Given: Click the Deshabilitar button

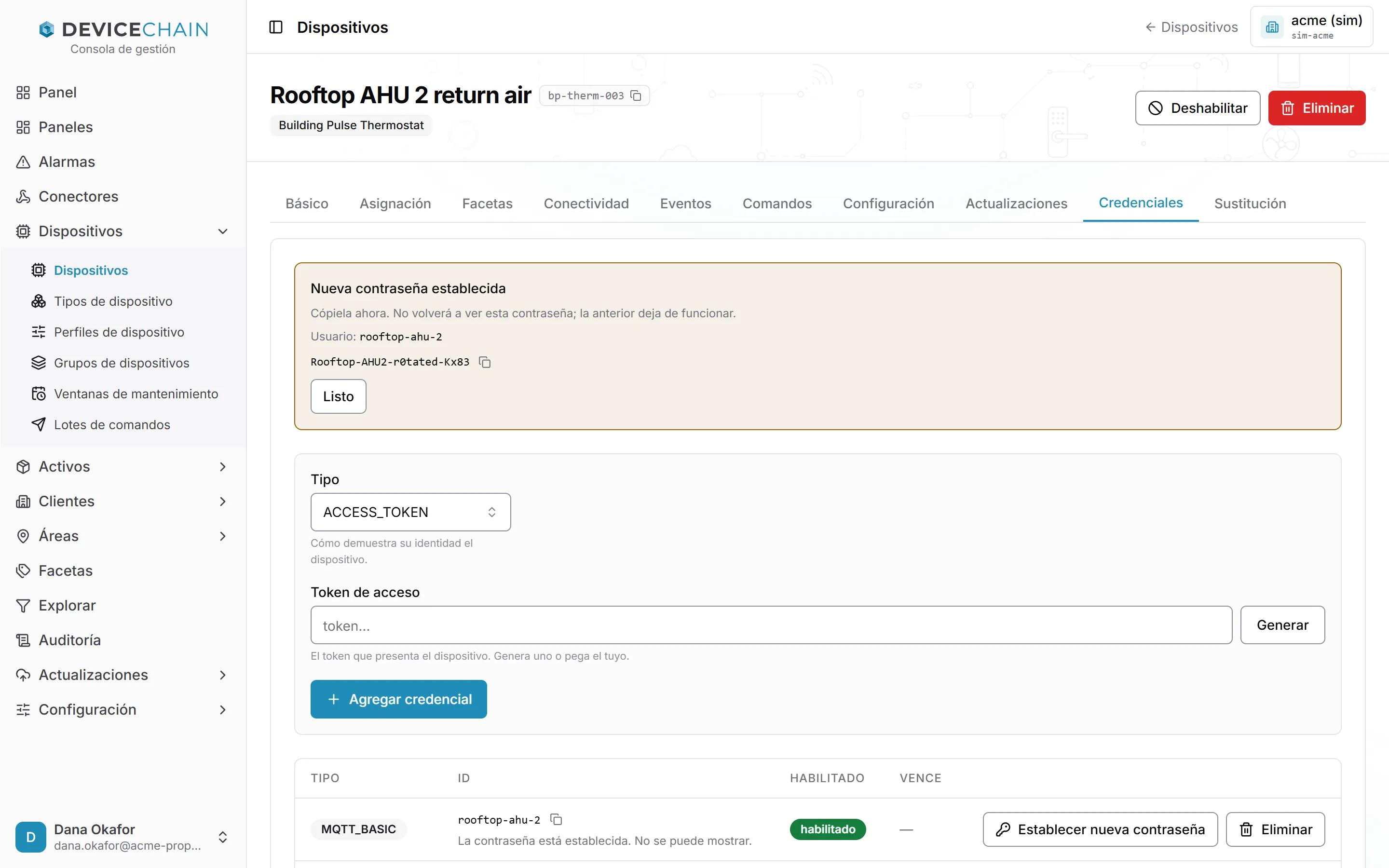Looking at the screenshot, I should click(1198, 108).
